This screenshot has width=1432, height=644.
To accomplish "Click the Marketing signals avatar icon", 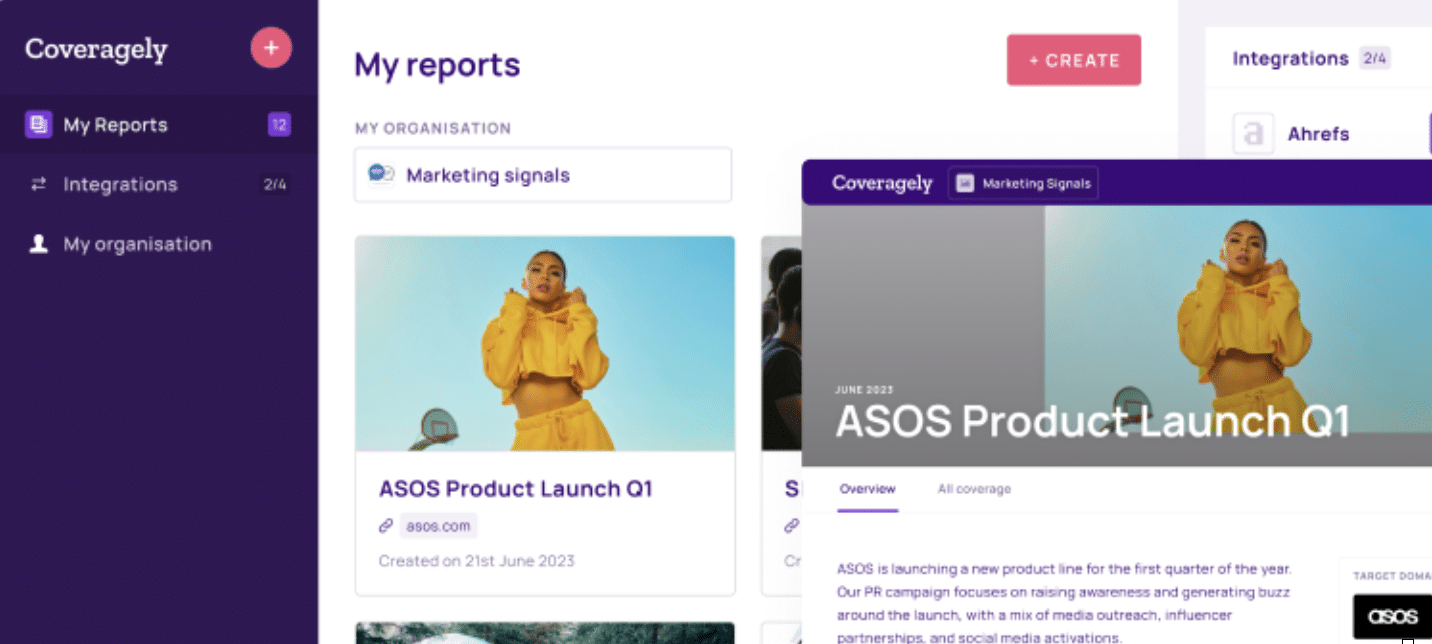I will [x=380, y=174].
